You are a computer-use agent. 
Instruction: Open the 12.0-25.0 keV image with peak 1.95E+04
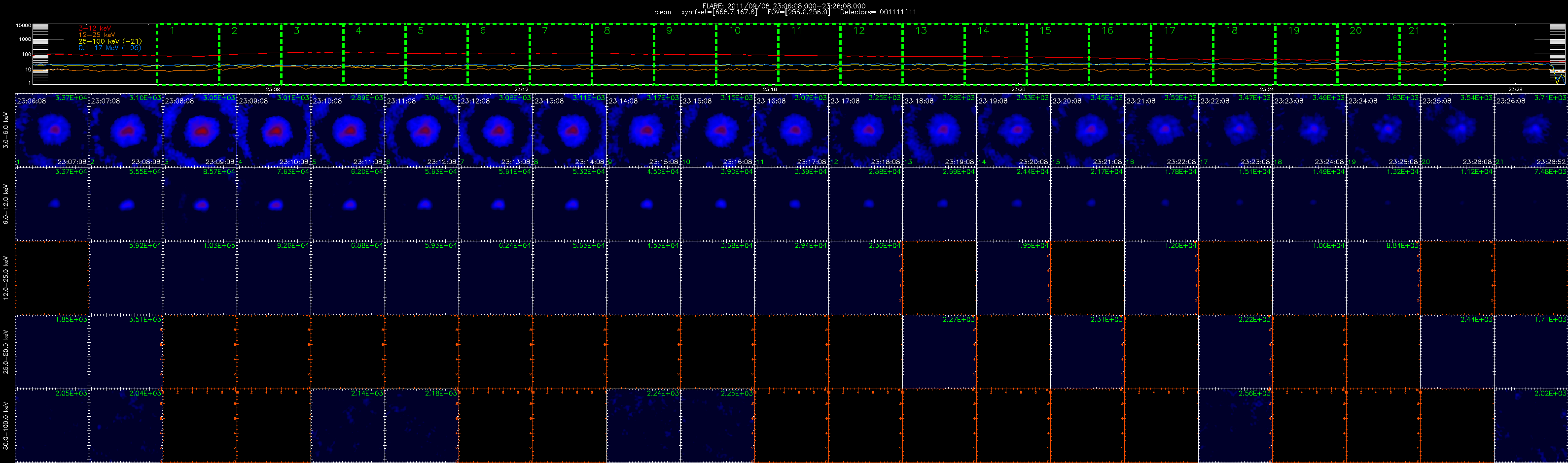tap(1013, 277)
